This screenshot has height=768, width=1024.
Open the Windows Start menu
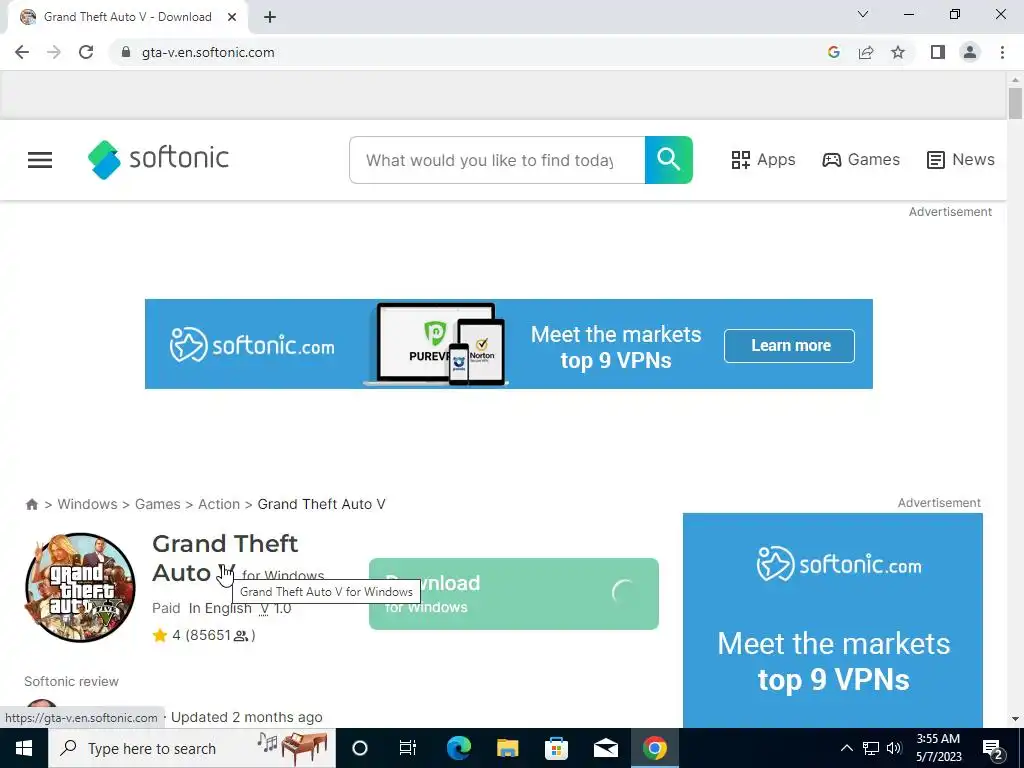pos(24,748)
